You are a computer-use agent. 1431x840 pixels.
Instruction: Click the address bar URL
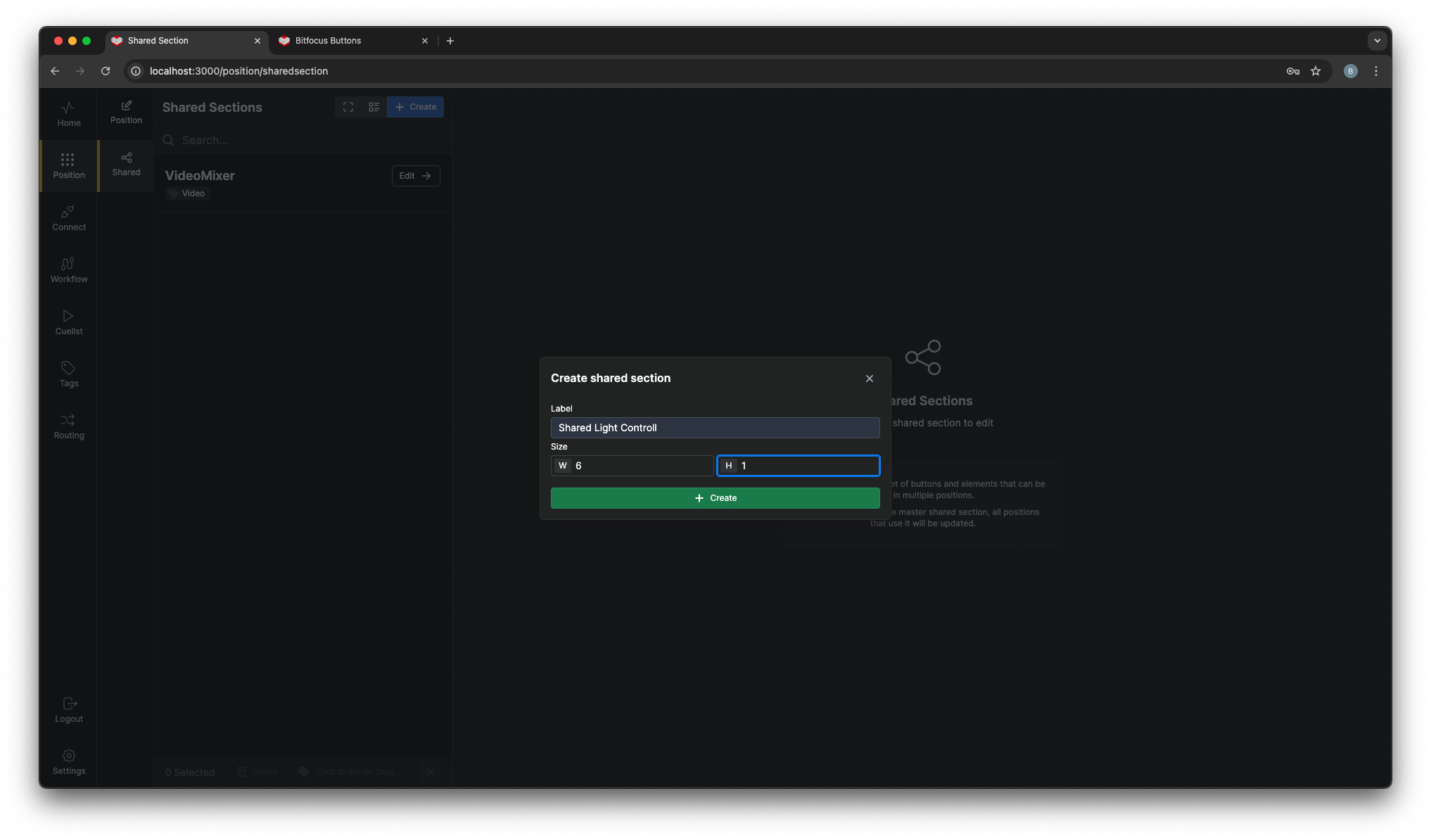(x=238, y=71)
